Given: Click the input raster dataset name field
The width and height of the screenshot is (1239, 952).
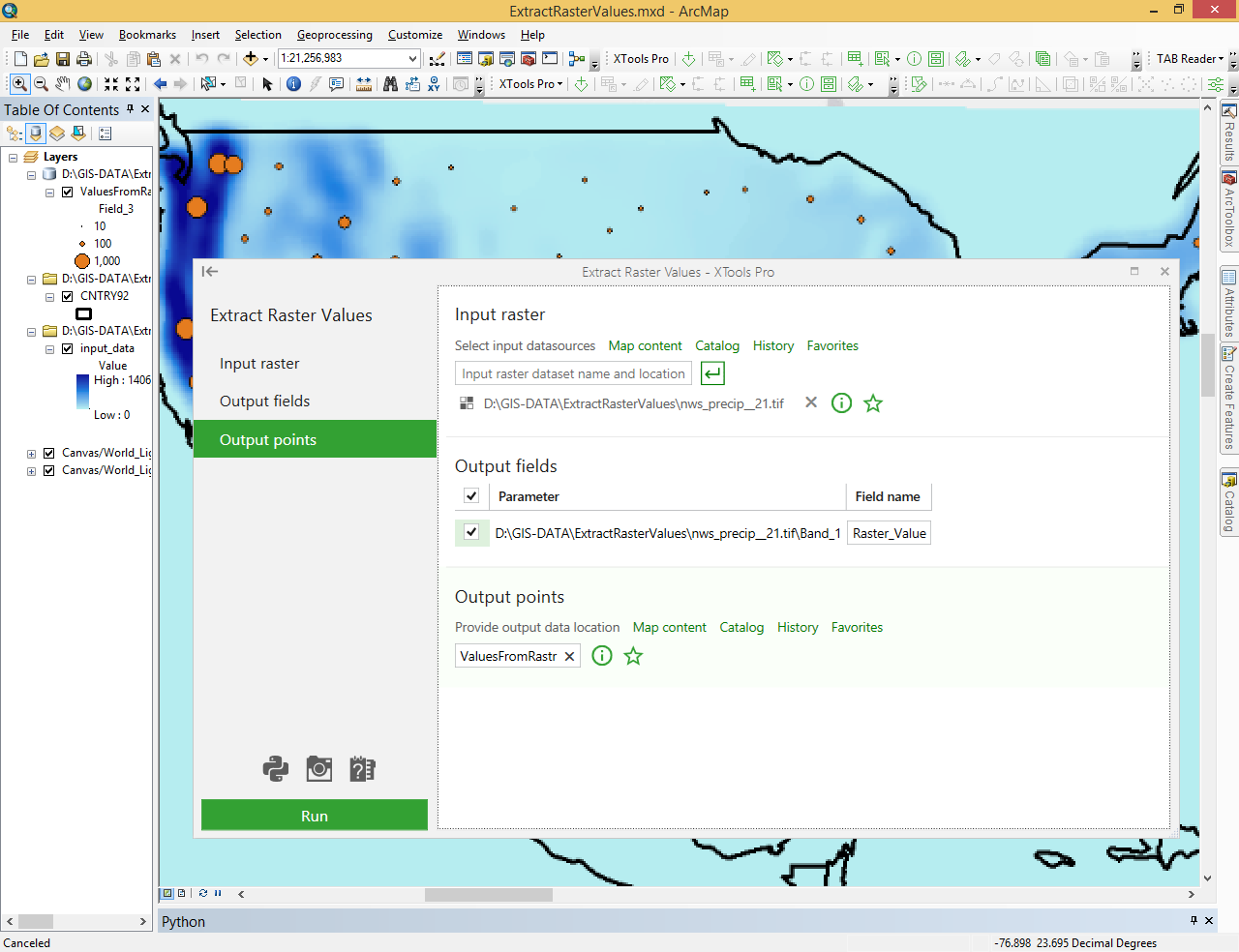Looking at the screenshot, I should tap(573, 373).
